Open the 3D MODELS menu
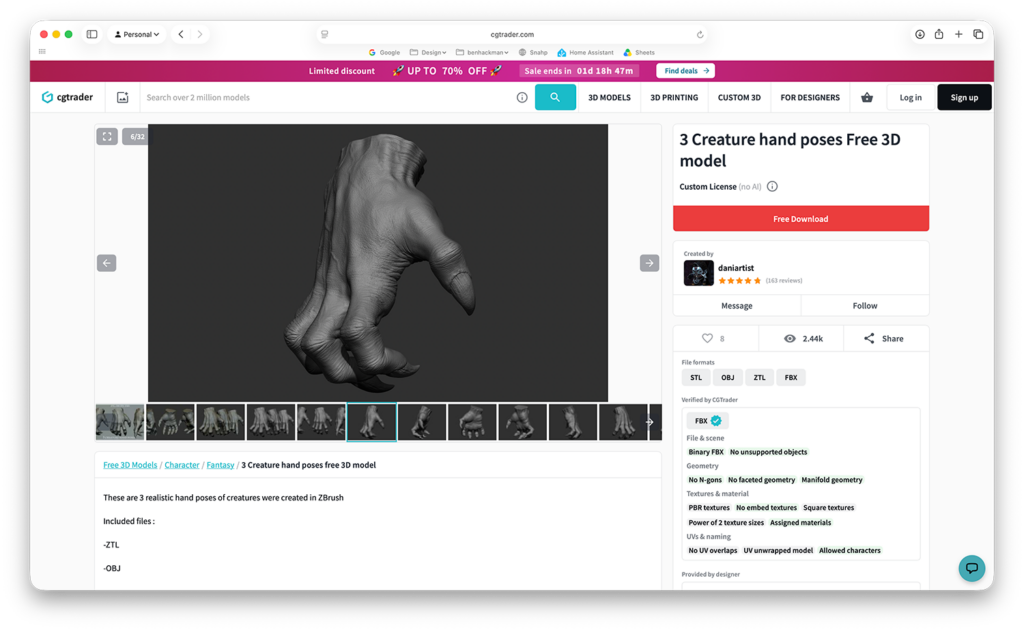Image resolution: width=1024 pixels, height=630 pixels. click(609, 97)
